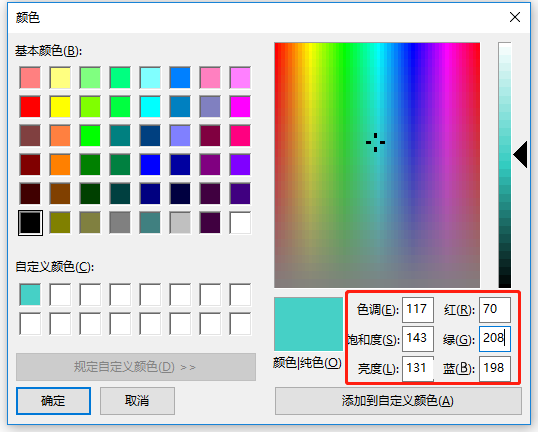
Task: Click the 取消 button
Action: tap(137, 401)
